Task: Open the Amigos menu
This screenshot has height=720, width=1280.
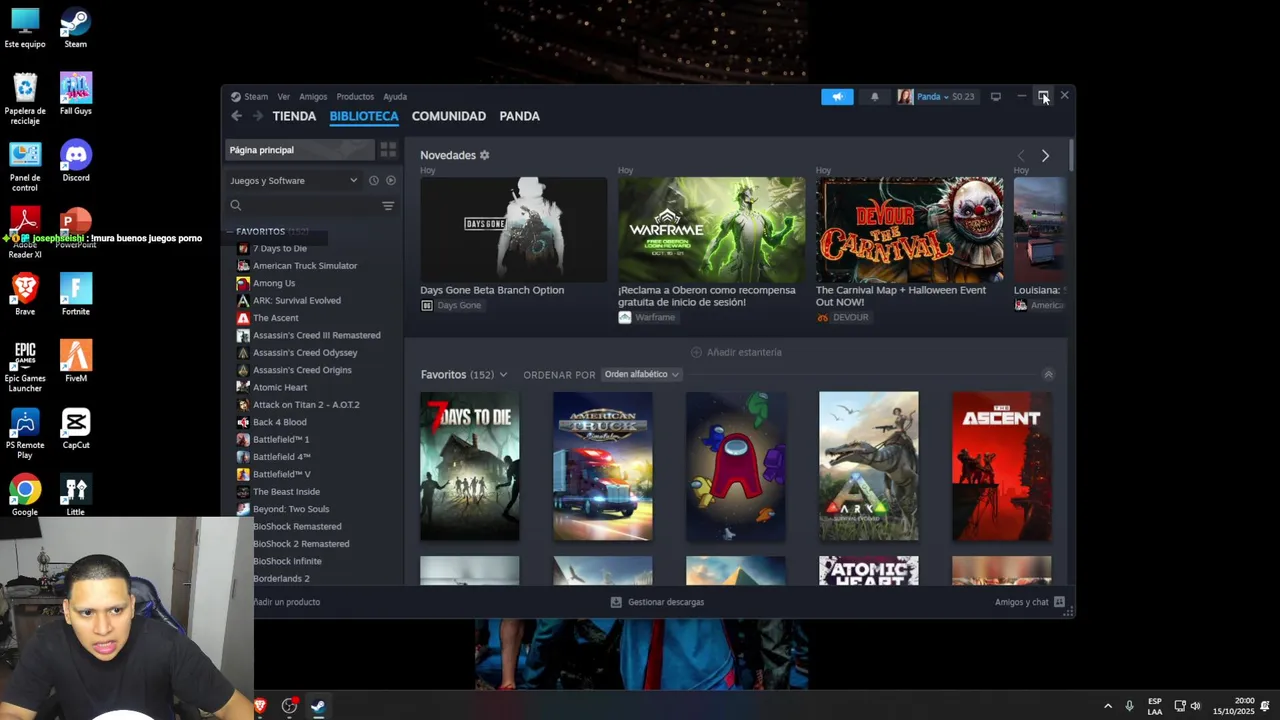Action: [313, 97]
